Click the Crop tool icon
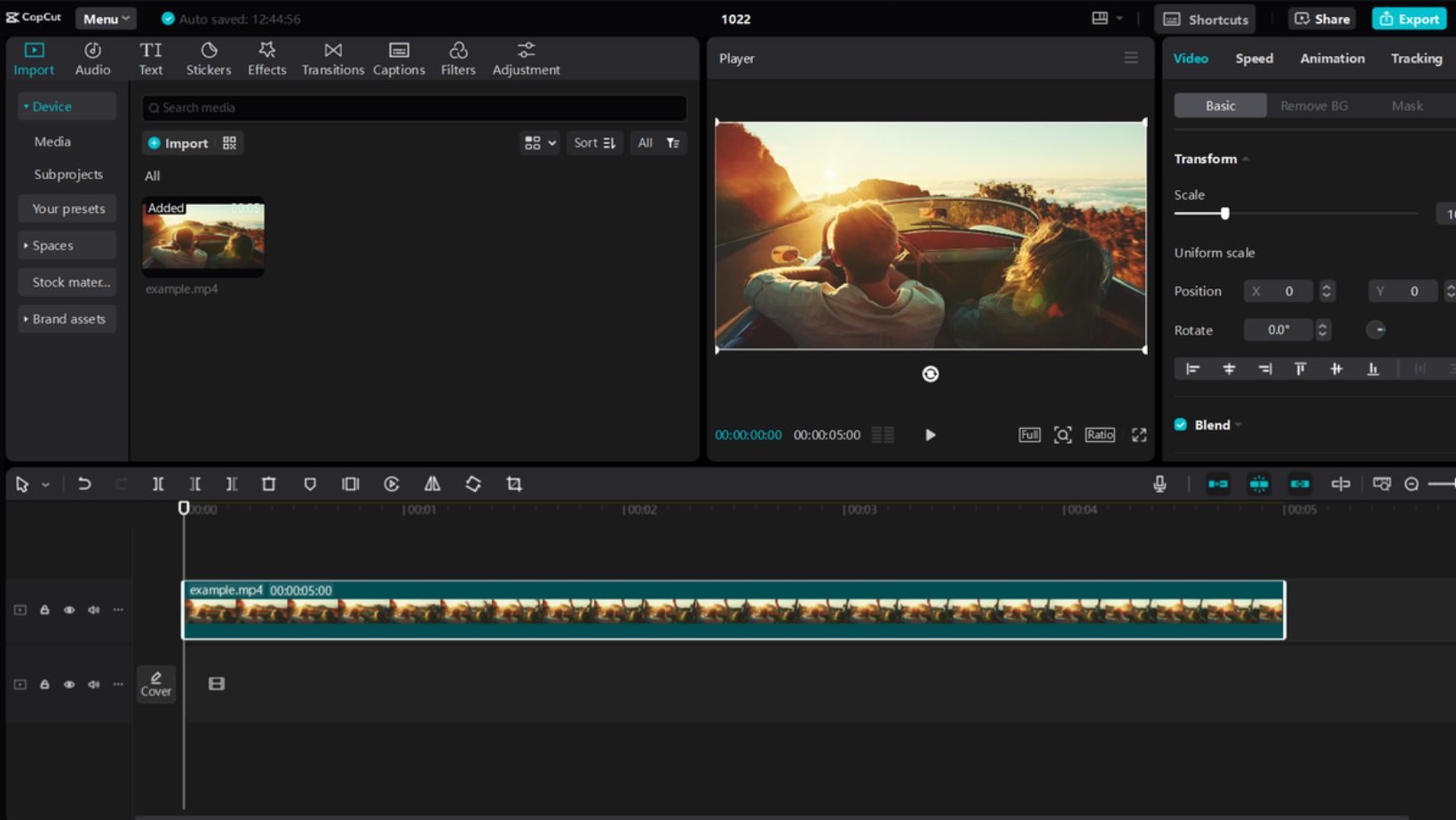1456x820 pixels. (x=514, y=485)
